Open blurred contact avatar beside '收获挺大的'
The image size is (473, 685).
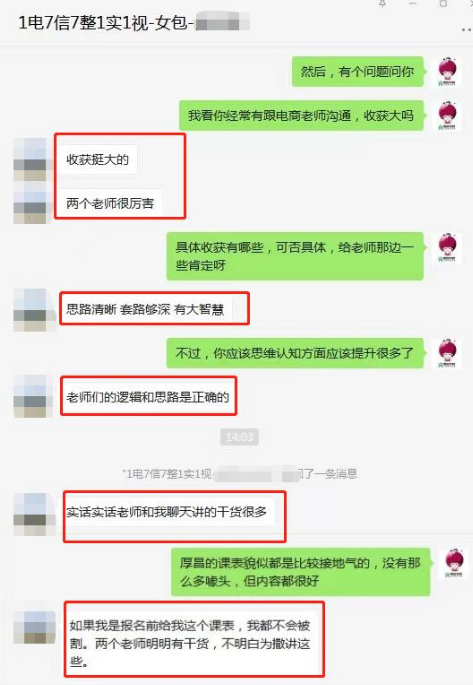point(30,159)
